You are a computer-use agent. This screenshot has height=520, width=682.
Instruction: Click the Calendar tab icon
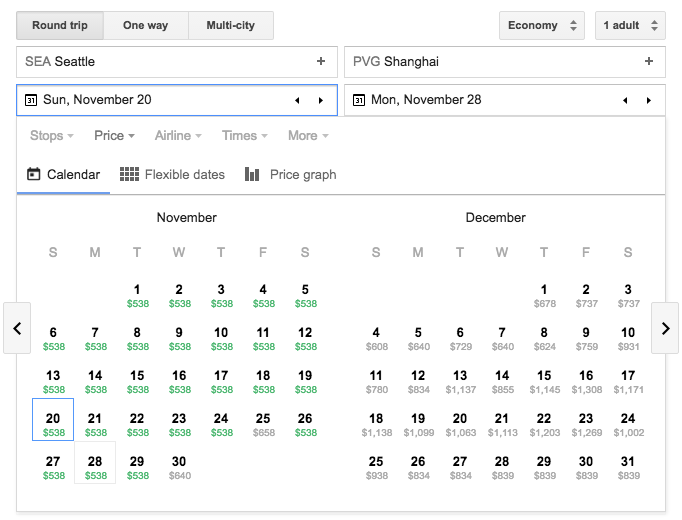tap(33, 174)
